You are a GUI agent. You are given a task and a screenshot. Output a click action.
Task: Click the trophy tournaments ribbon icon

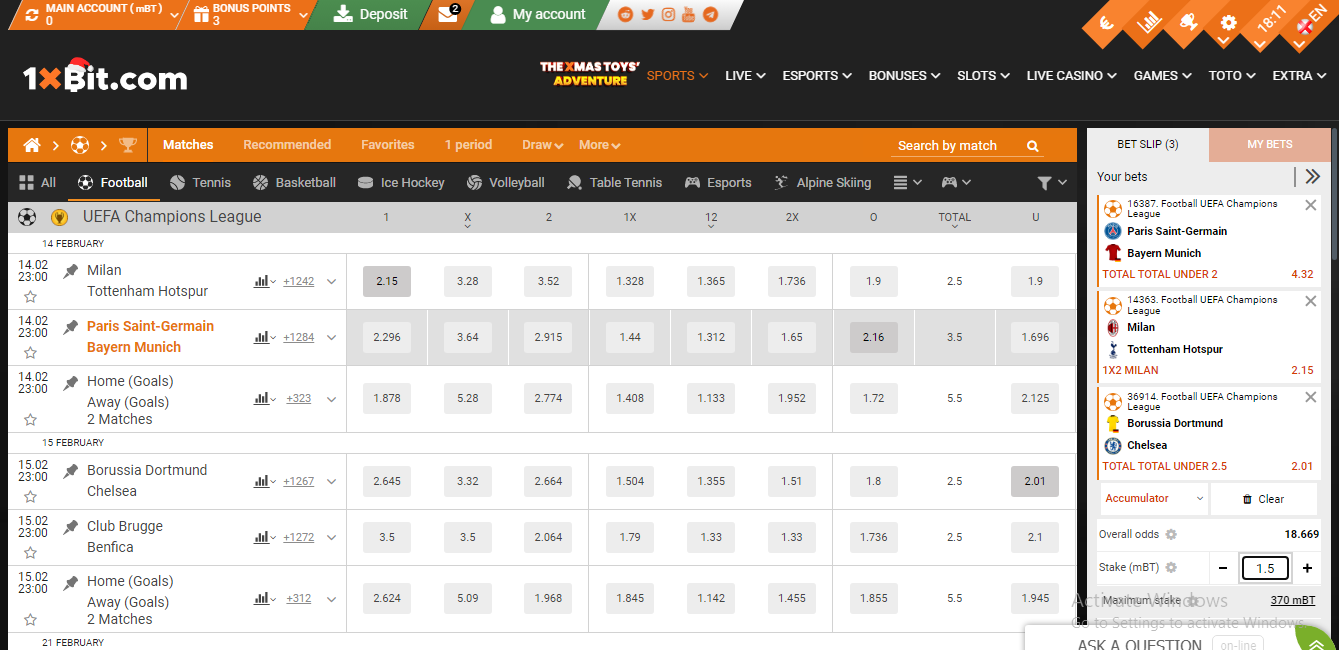pos(127,145)
